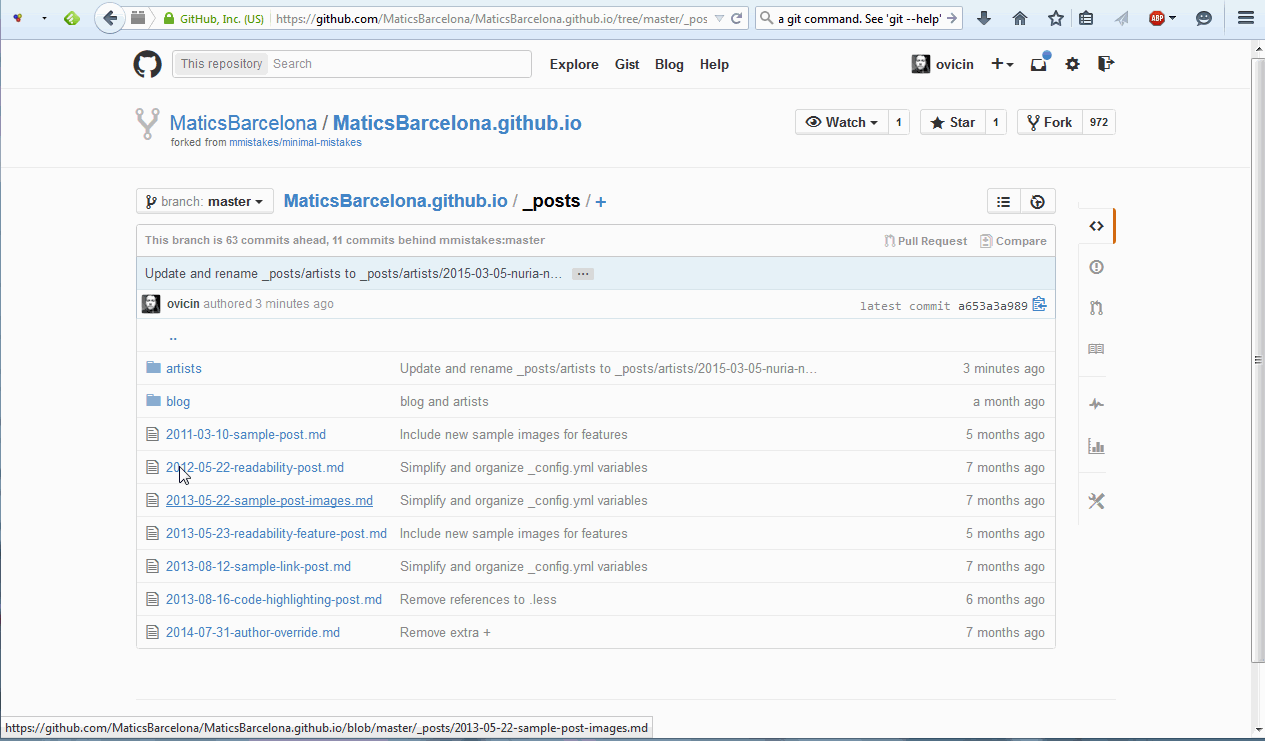Click the GitHub Octocat logo
Screen dimensions: 1265x741
[x=147, y=64]
